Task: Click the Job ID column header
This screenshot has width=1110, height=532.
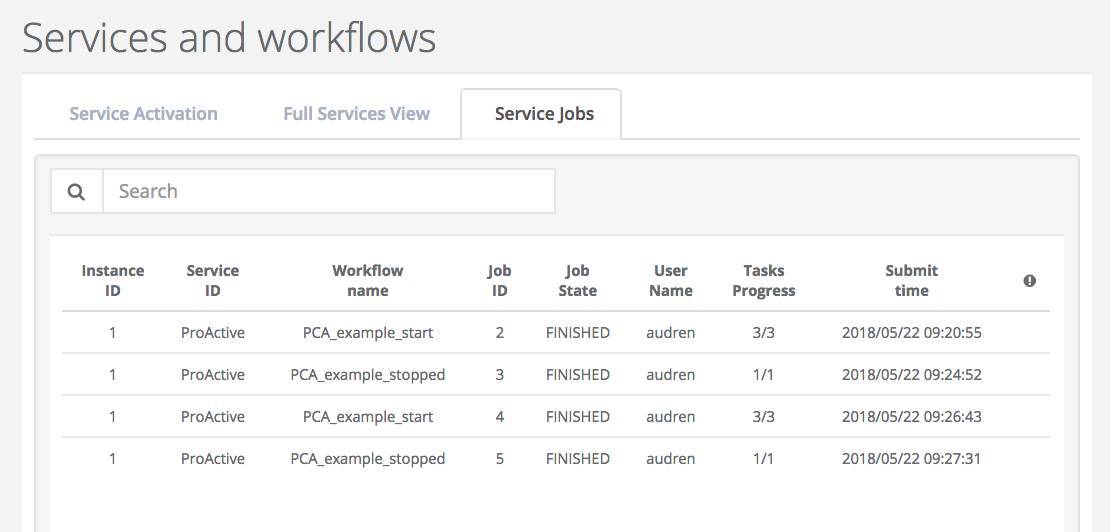Action: coord(499,281)
